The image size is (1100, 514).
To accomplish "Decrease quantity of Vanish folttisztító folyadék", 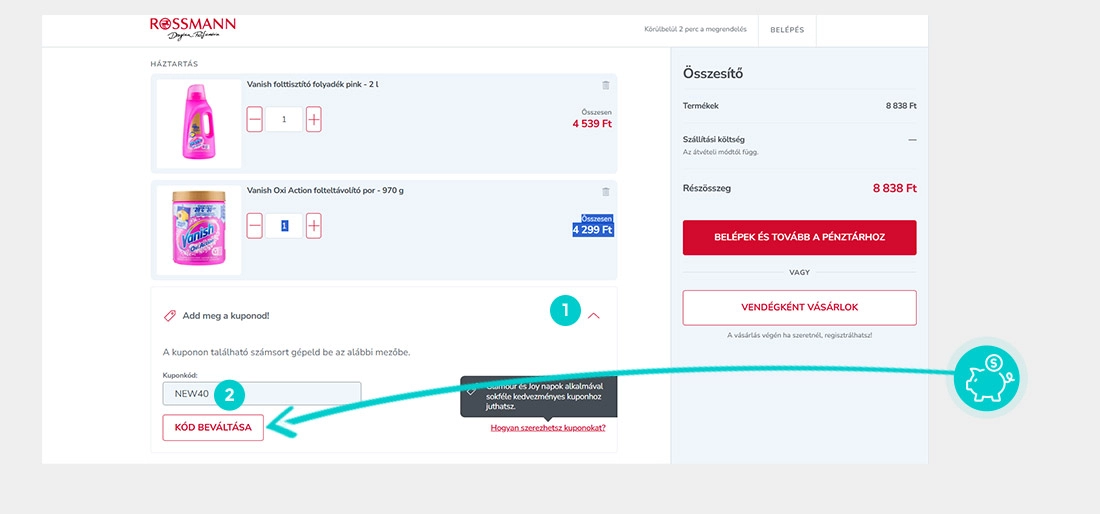I will (255, 120).
